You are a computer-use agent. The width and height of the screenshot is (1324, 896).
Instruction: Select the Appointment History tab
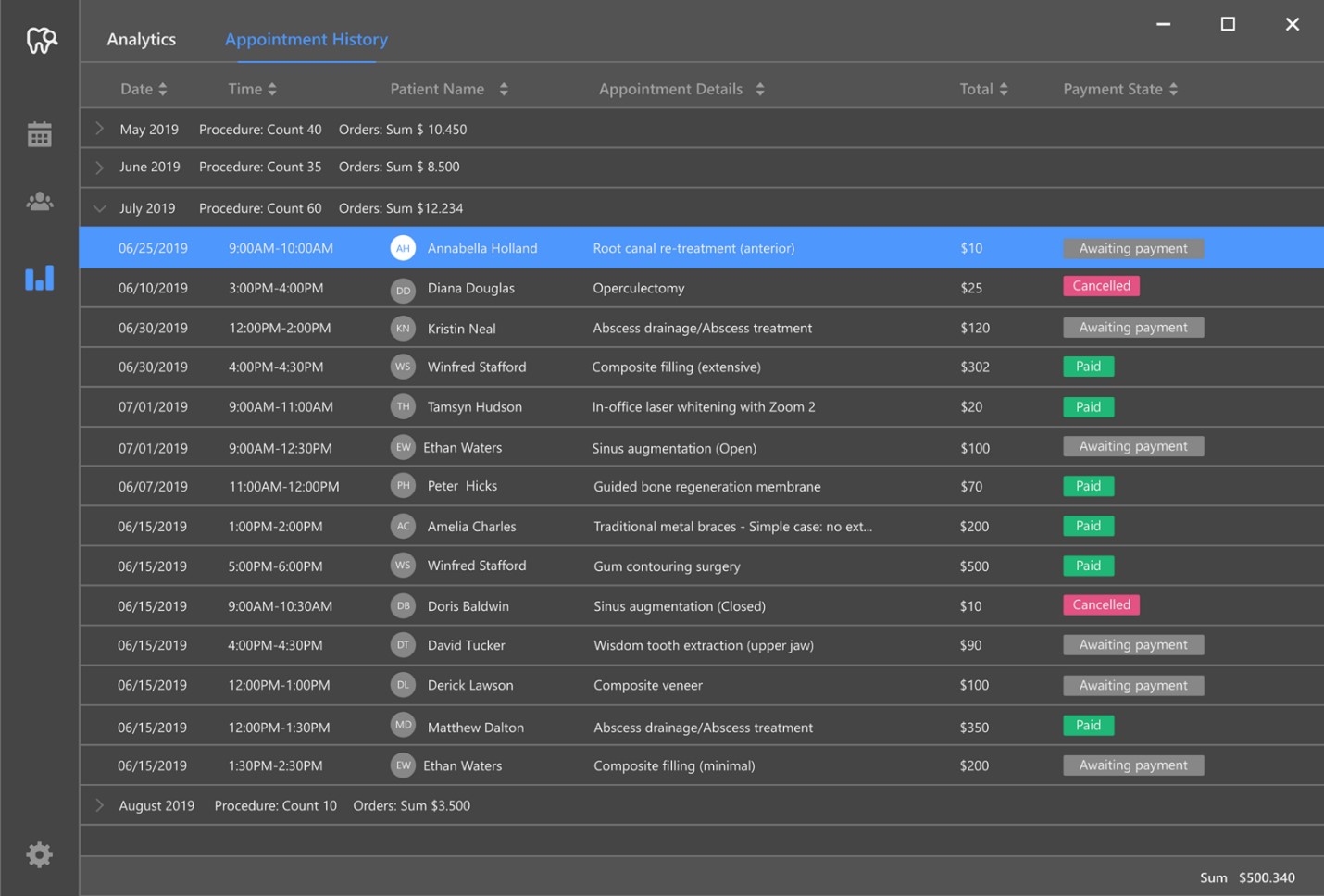(x=306, y=40)
